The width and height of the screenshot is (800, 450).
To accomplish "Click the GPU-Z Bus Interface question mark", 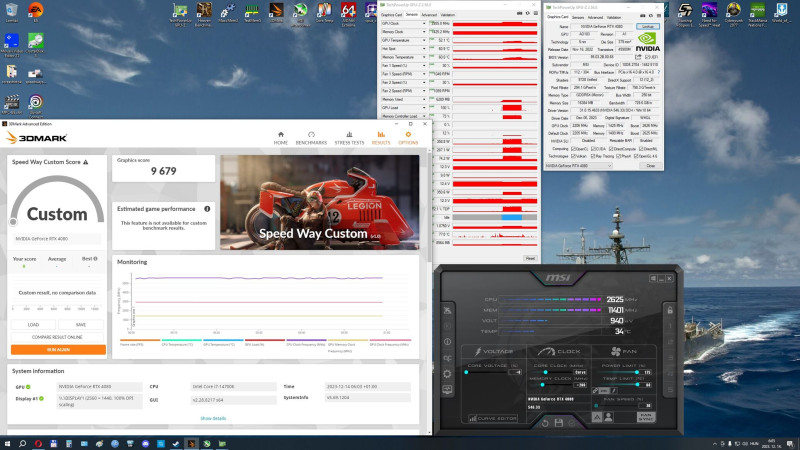I will (x=659, y=72).
